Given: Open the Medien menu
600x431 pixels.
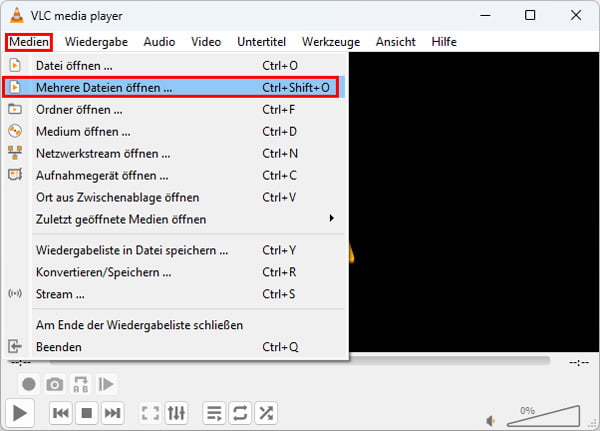Looking at the screenshot, I should (29, 42).
